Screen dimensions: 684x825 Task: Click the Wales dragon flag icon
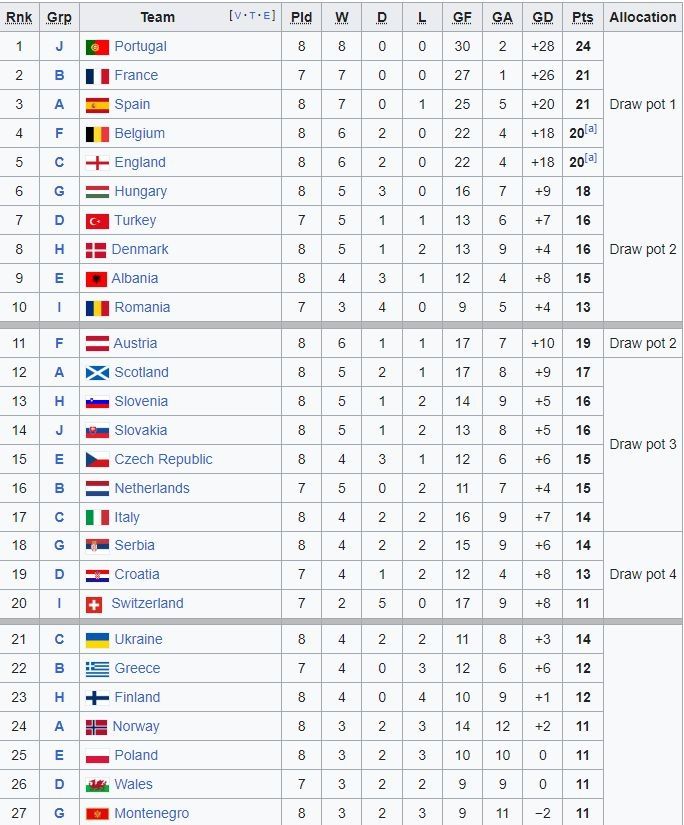pyautogui.click(x=97, y=785)
